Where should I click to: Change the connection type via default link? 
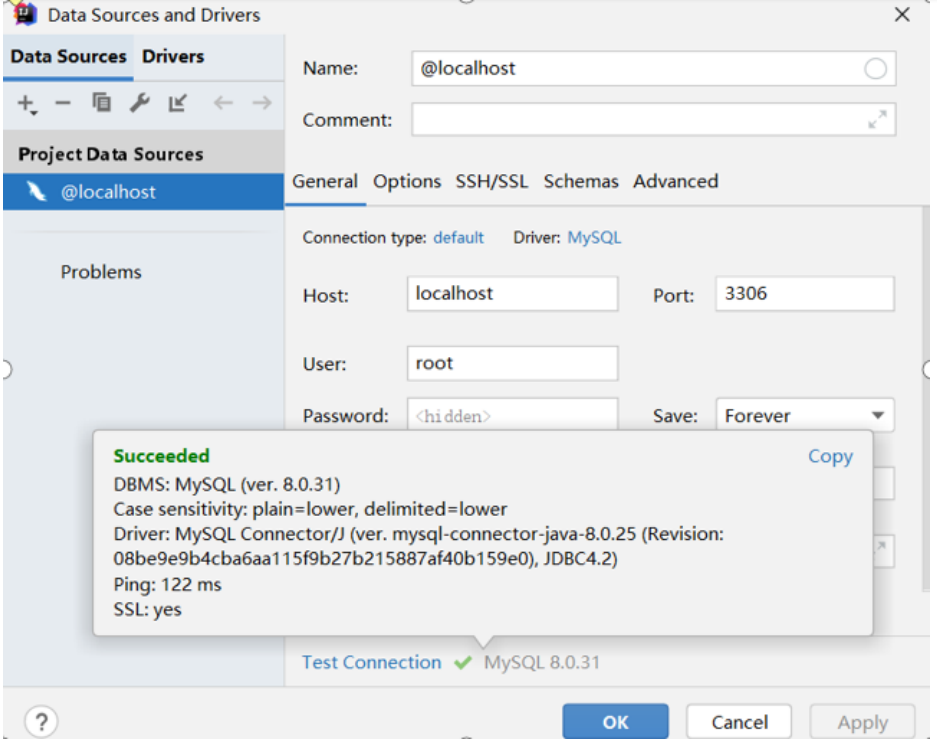click(458, 238)
